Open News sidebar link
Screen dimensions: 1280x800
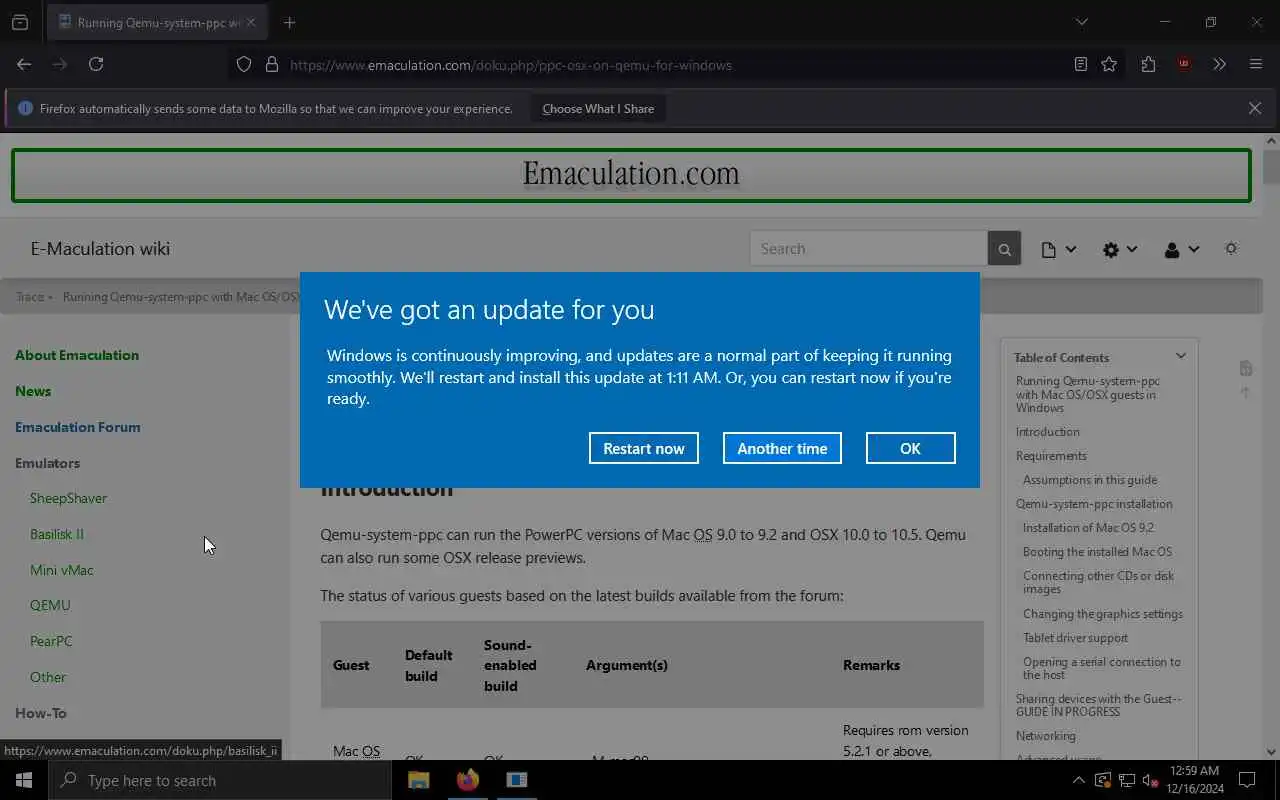33,391
